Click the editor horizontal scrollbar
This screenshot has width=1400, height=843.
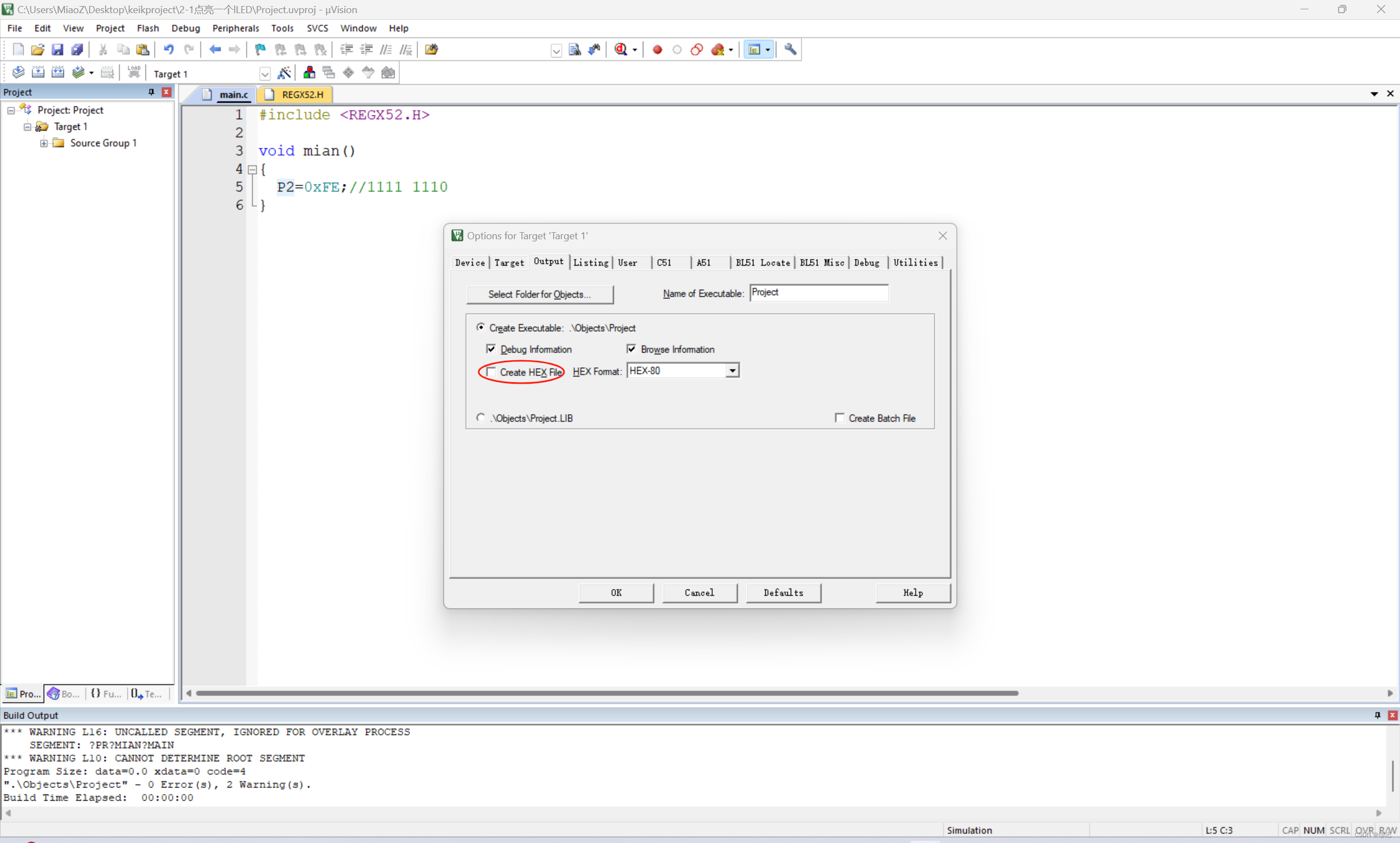click(607, 693)
